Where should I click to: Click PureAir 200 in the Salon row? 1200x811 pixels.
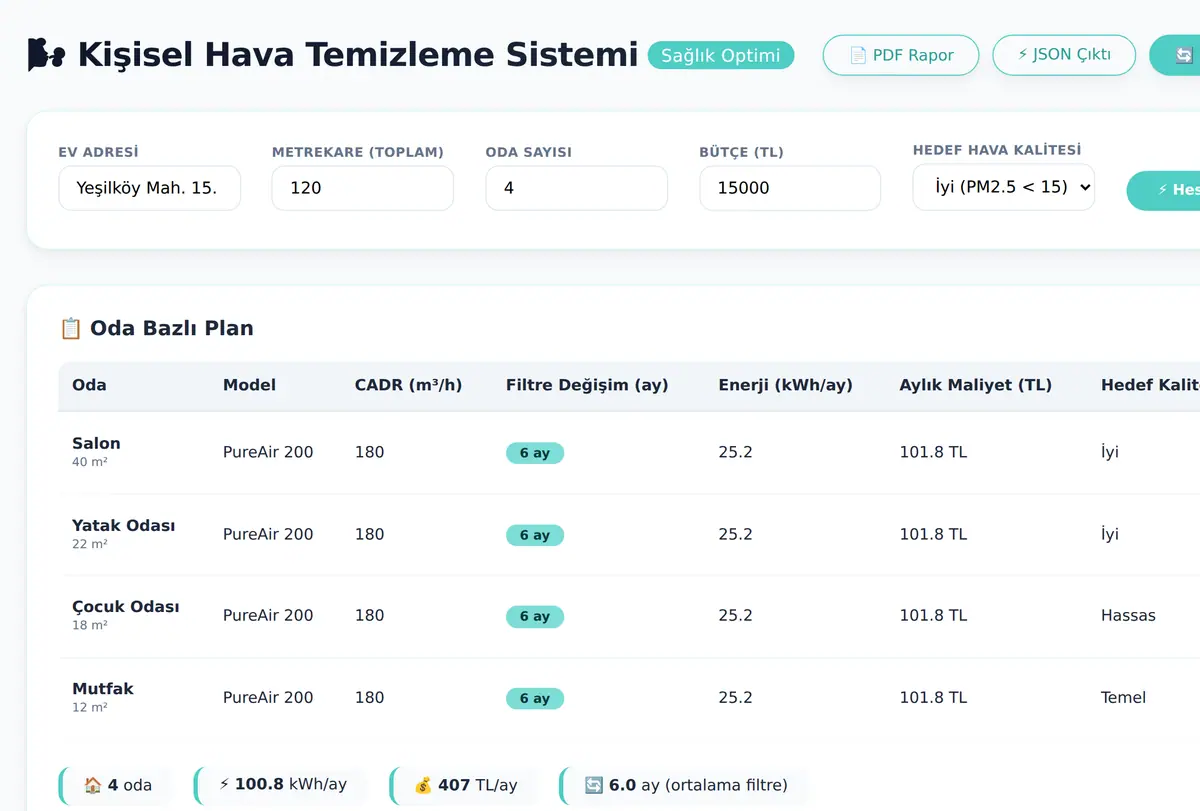click(x=268, y=452)
